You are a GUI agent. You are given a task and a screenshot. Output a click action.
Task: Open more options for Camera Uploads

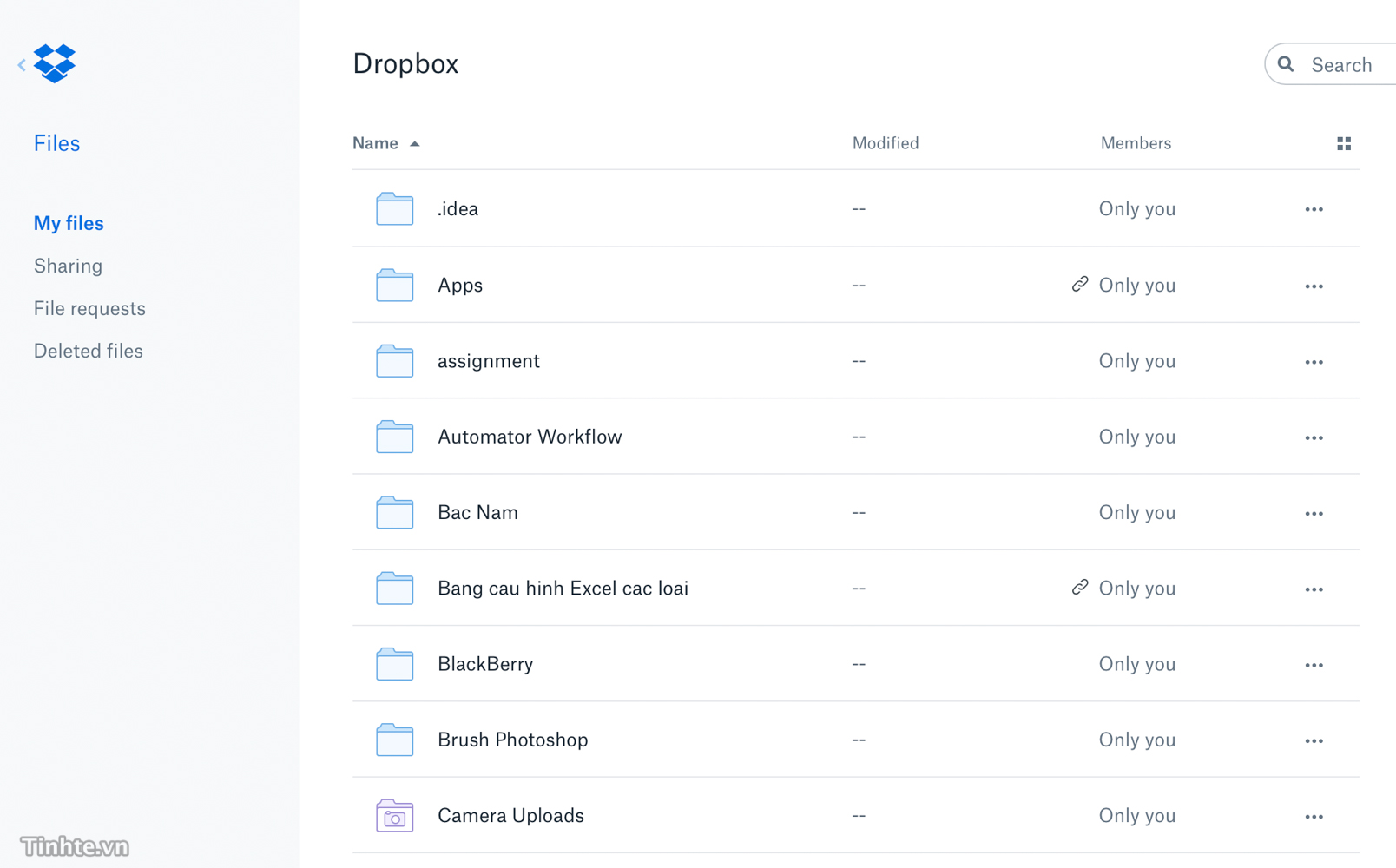point(1314,817)
